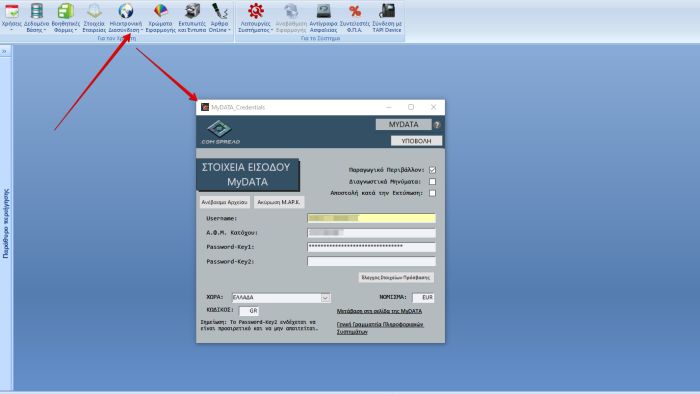This screenshot has width=700, height=394.
Task: Tick Αποστολή κατά την Εκτύπωση checkbox
Action: click(x=432, y=193)
